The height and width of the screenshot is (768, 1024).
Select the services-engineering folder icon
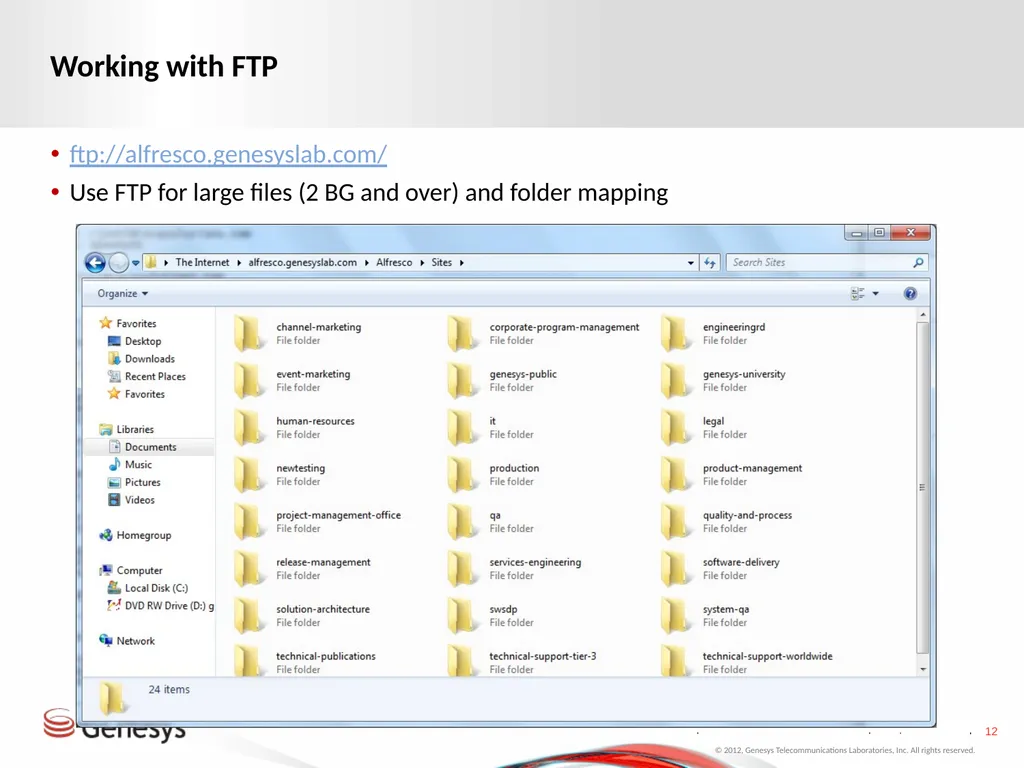click(x=462, y=568)
